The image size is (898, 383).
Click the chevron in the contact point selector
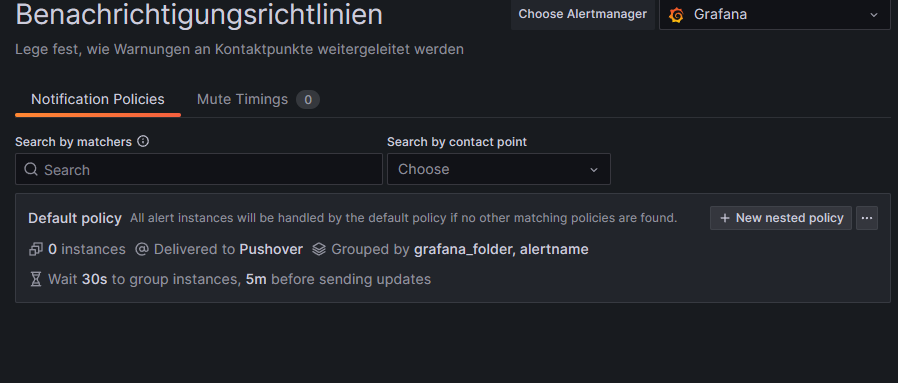(x=594, y=169)
